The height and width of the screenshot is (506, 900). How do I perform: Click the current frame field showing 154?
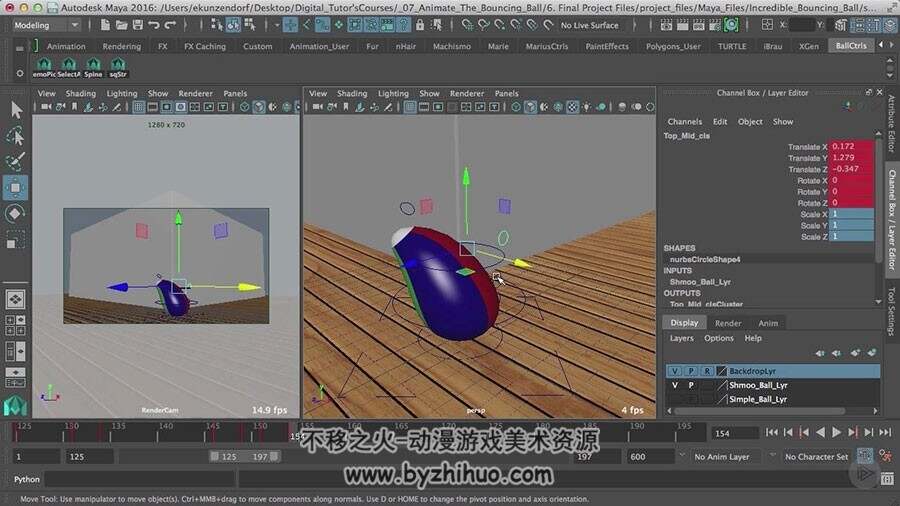734,434
